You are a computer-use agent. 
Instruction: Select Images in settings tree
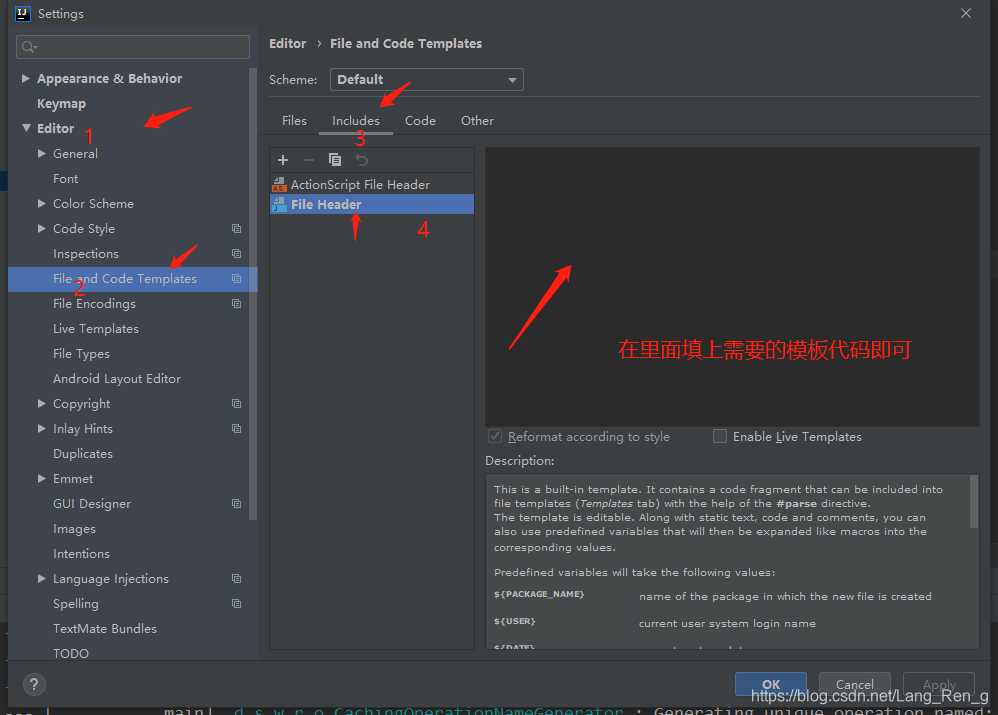(x=74, y=529)
